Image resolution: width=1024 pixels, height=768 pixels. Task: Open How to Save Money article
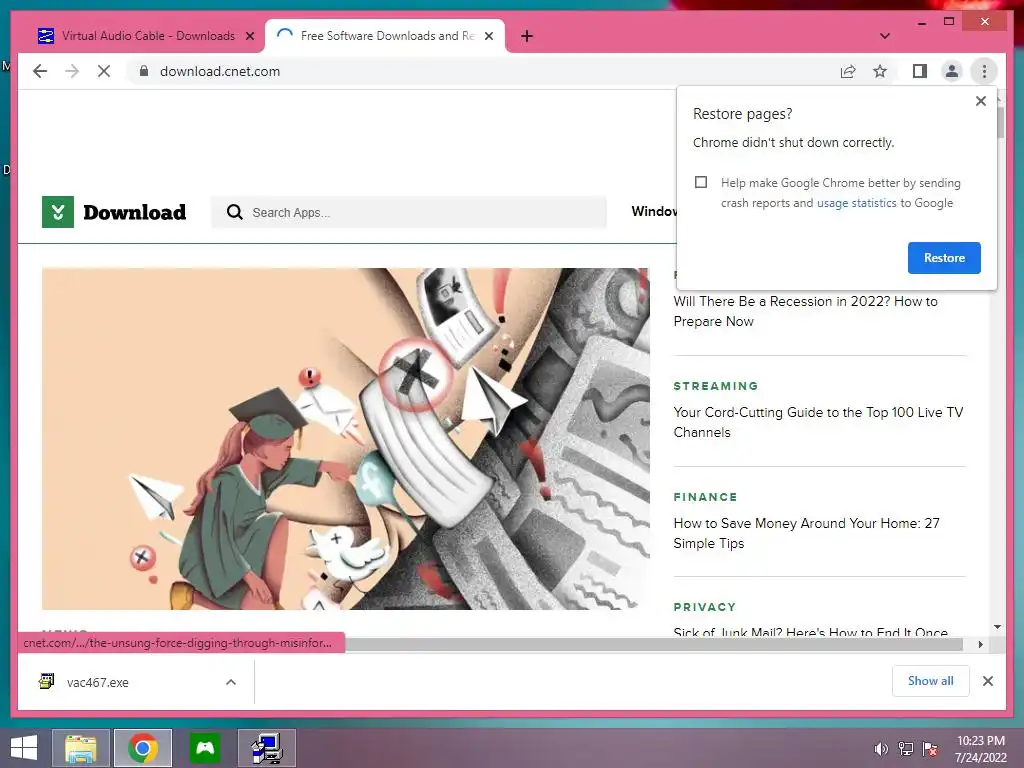point(807,533)
